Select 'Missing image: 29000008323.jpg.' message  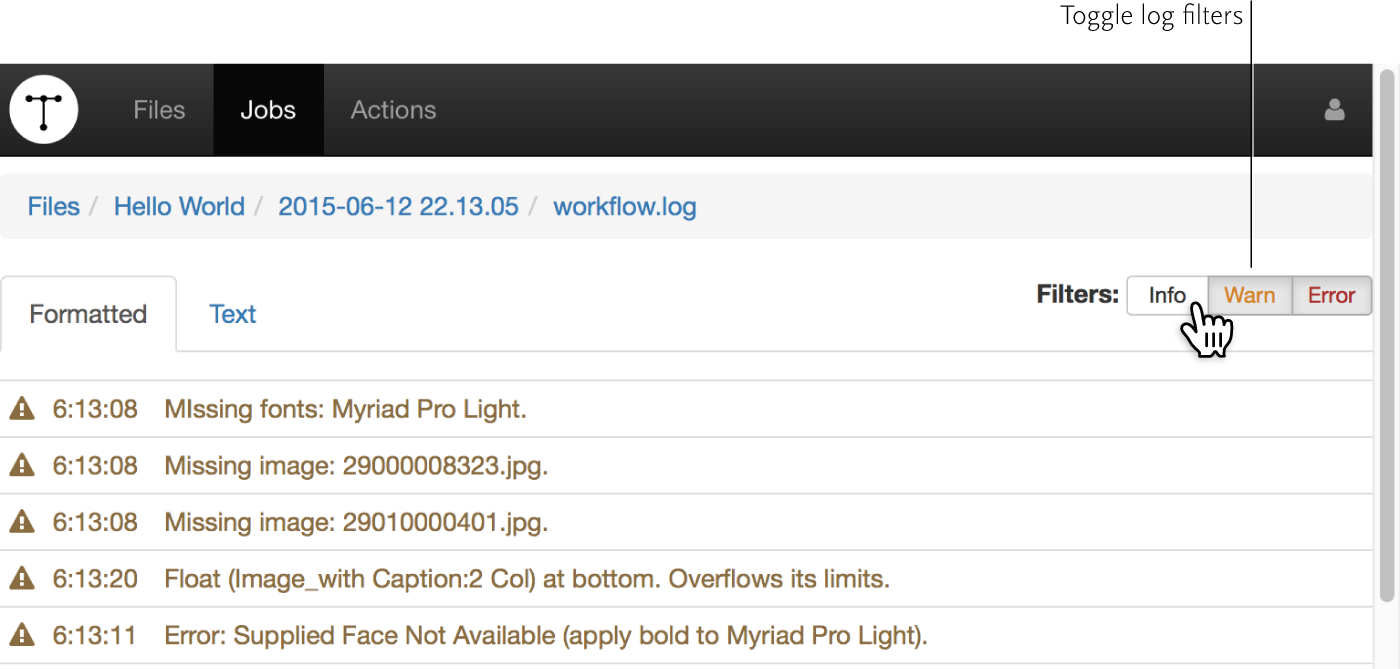pyautogui.click(x=357, y=465)
